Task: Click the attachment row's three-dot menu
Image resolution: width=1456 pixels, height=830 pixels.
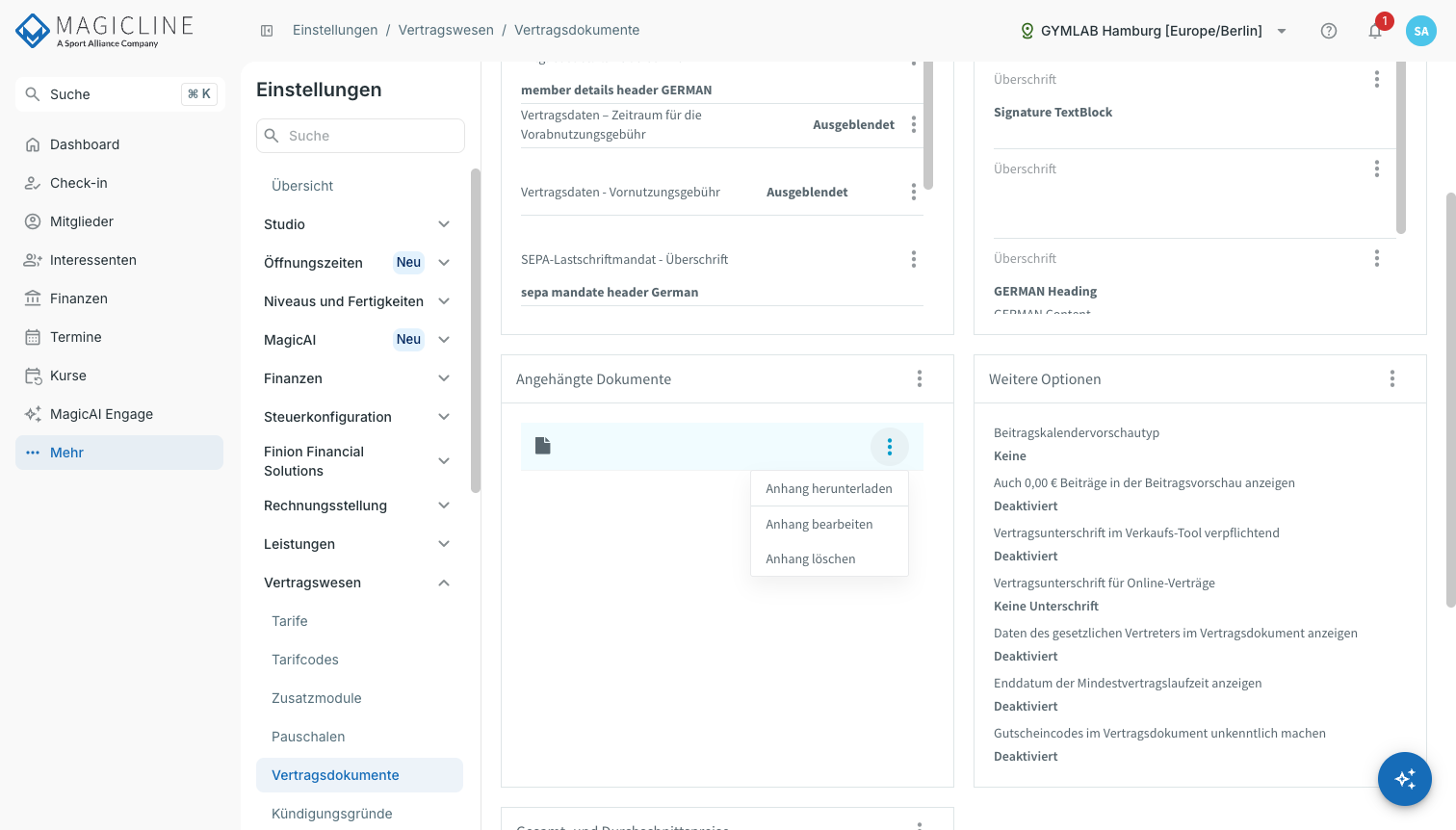Action: click(890, 447)
